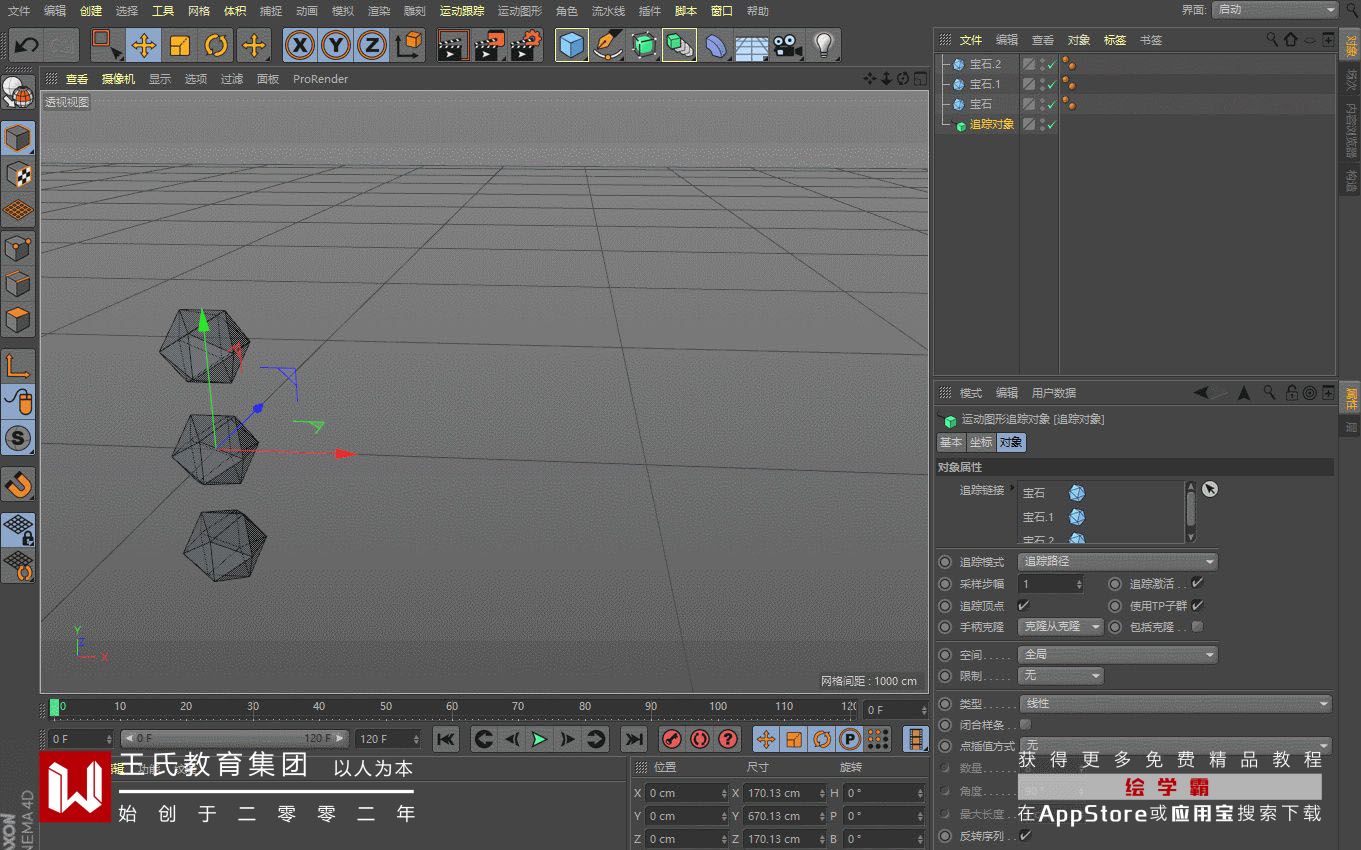Uncheck the 追踪顶点 checkbox
This screenshot has height=850, width=1361.
coord(1023,605)
